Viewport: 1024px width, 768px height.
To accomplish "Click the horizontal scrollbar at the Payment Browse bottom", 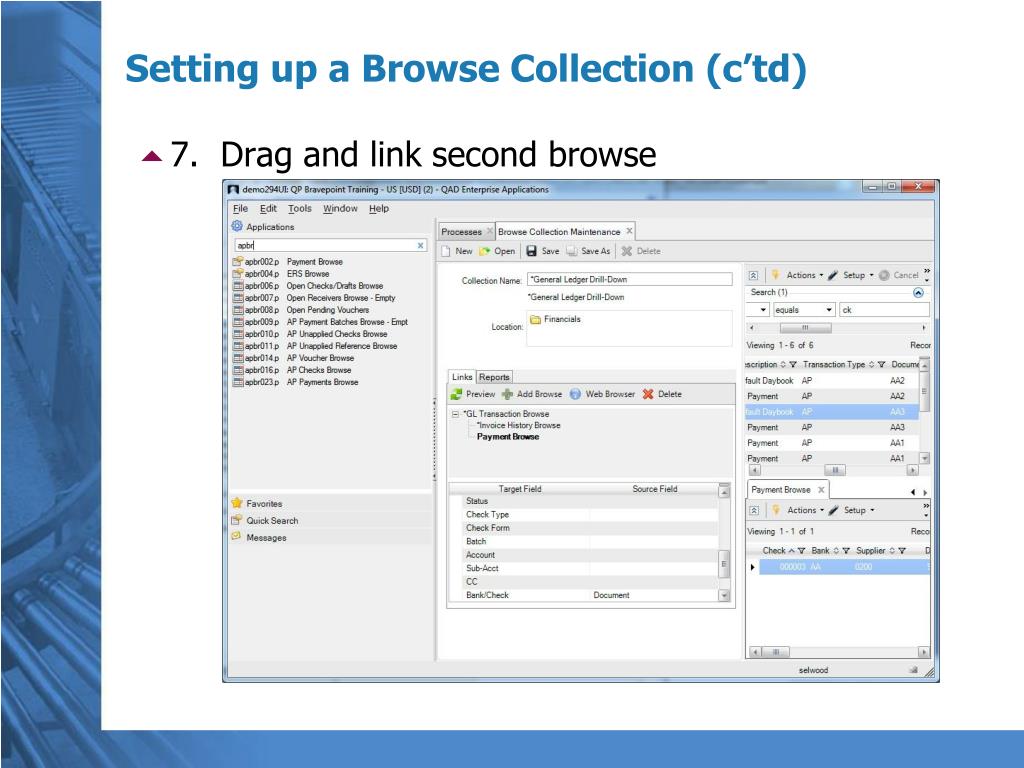I will point(839,652).
